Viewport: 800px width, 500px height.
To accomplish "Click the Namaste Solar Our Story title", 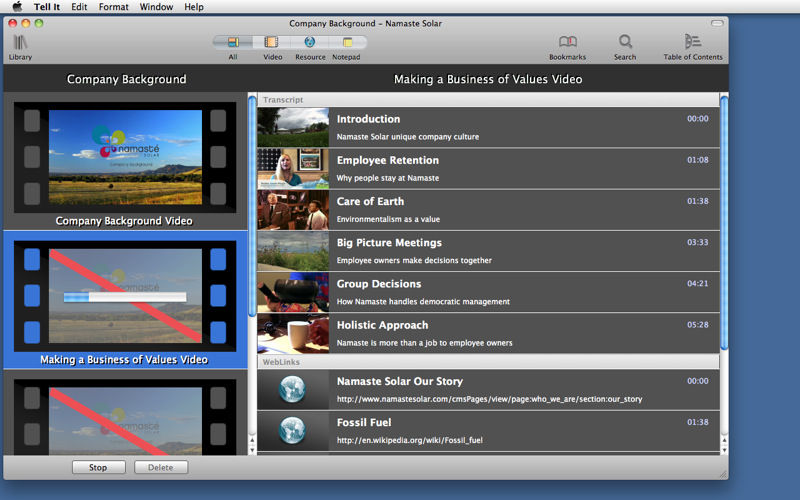I will point(400,381).
